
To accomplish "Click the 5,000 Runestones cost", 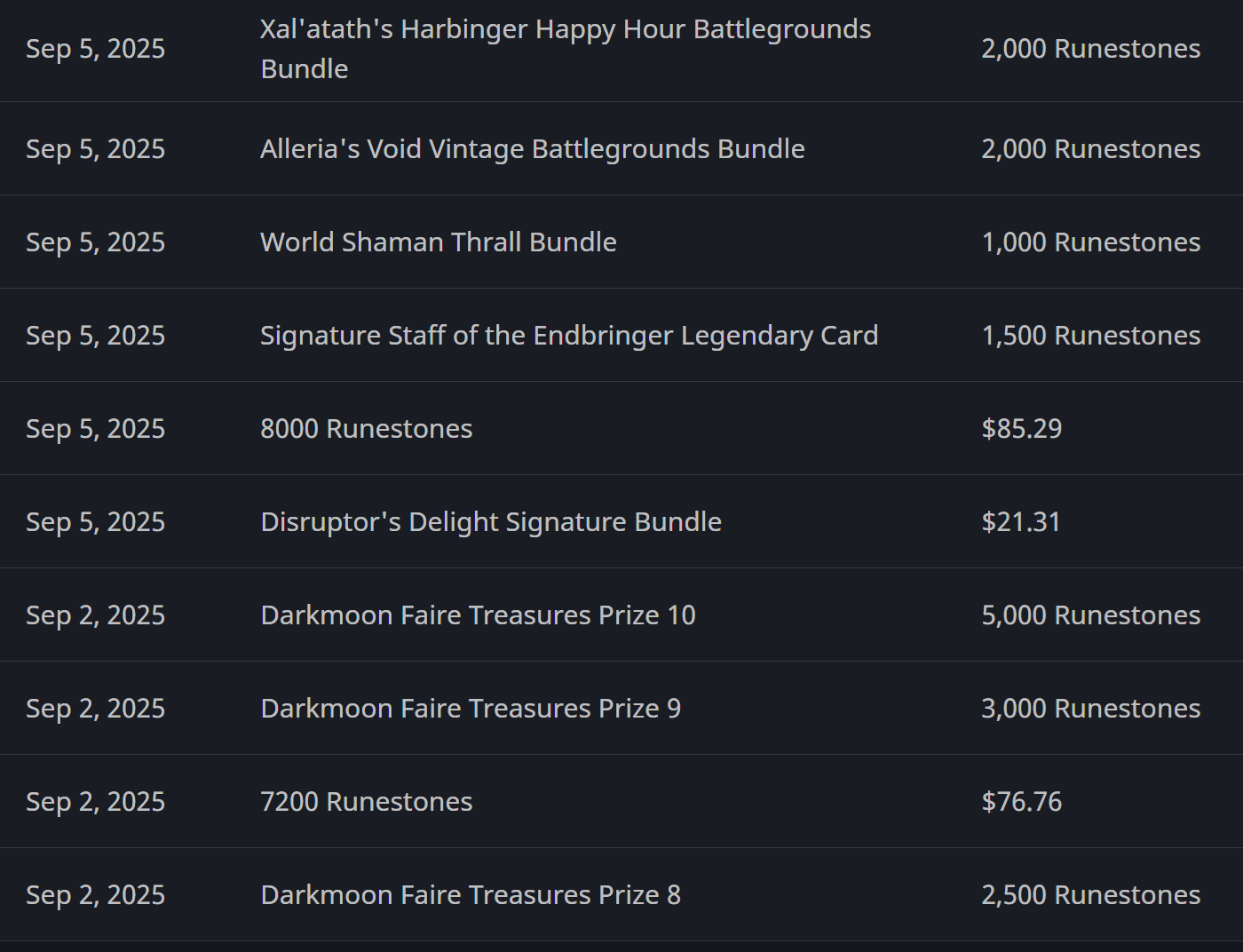I will click(x=1090, y=615).
